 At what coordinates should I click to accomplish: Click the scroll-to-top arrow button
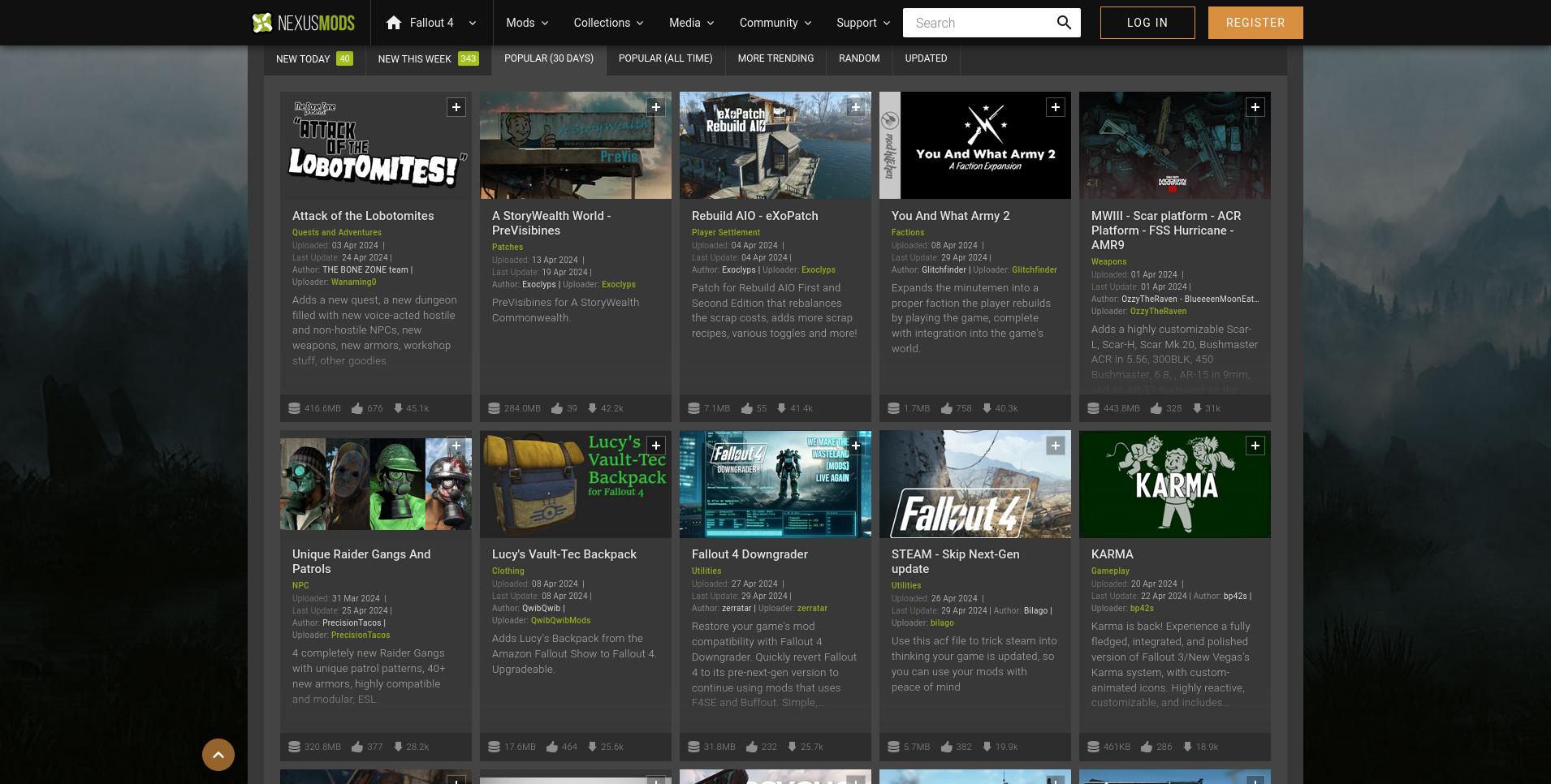tap(218, 755)
